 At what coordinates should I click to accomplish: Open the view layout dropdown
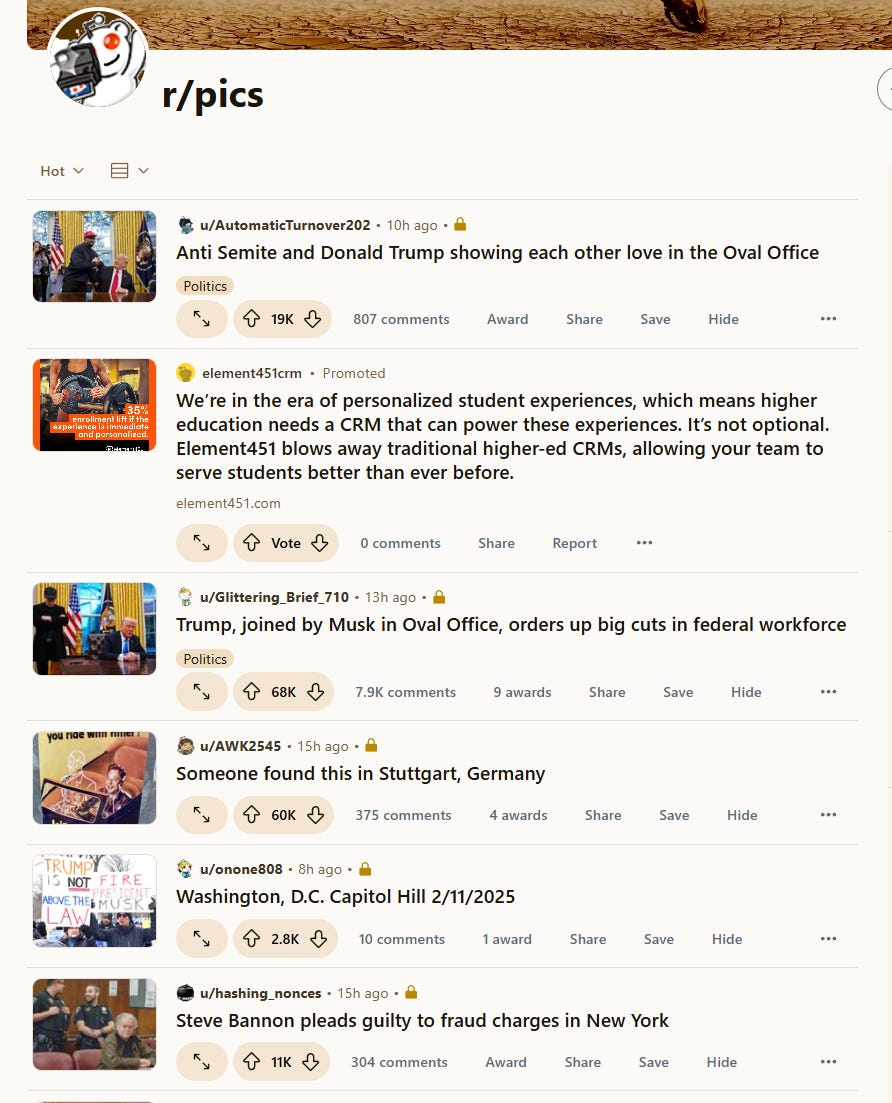pos(130,171)
